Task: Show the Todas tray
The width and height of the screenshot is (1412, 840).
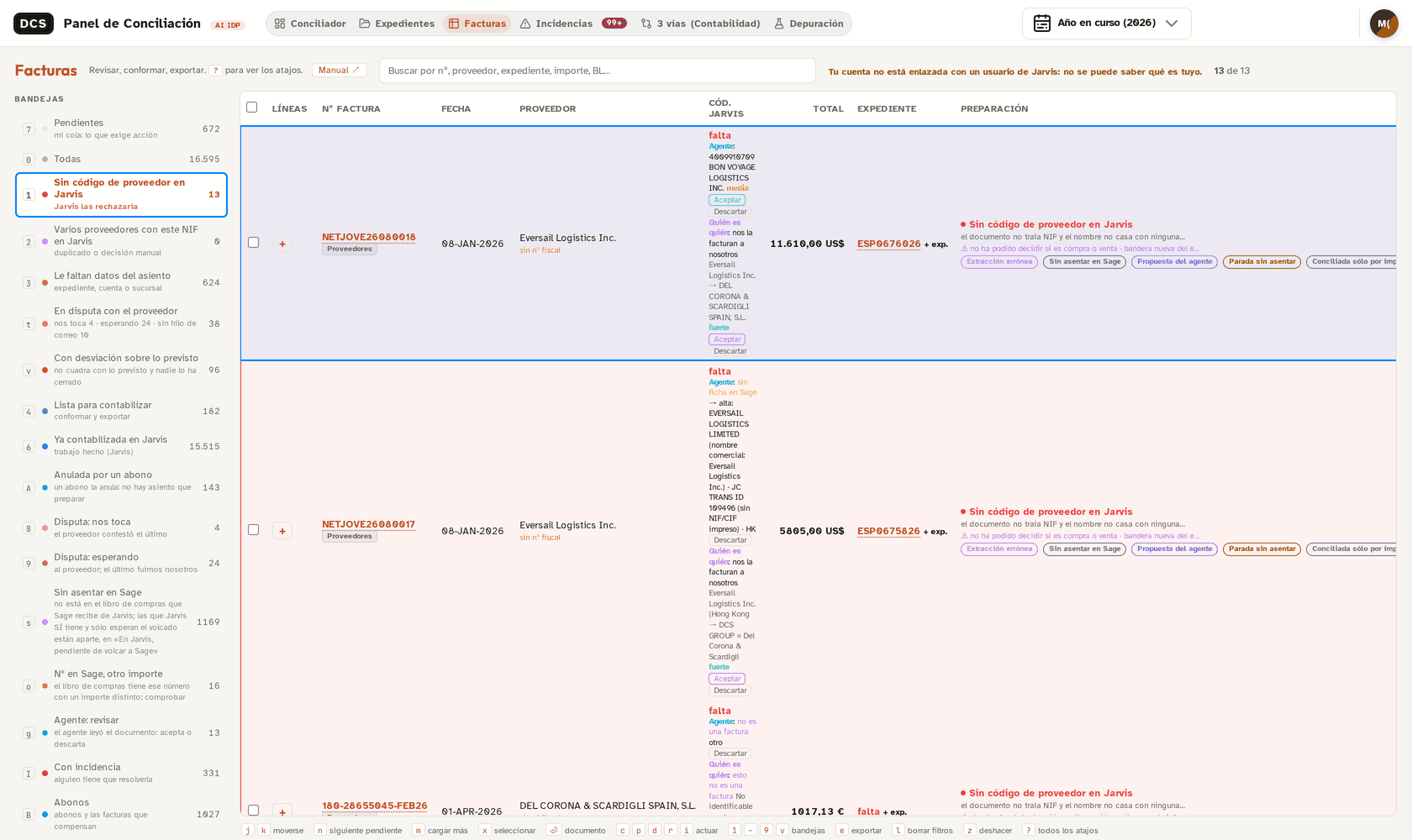Action: (121, 159)
